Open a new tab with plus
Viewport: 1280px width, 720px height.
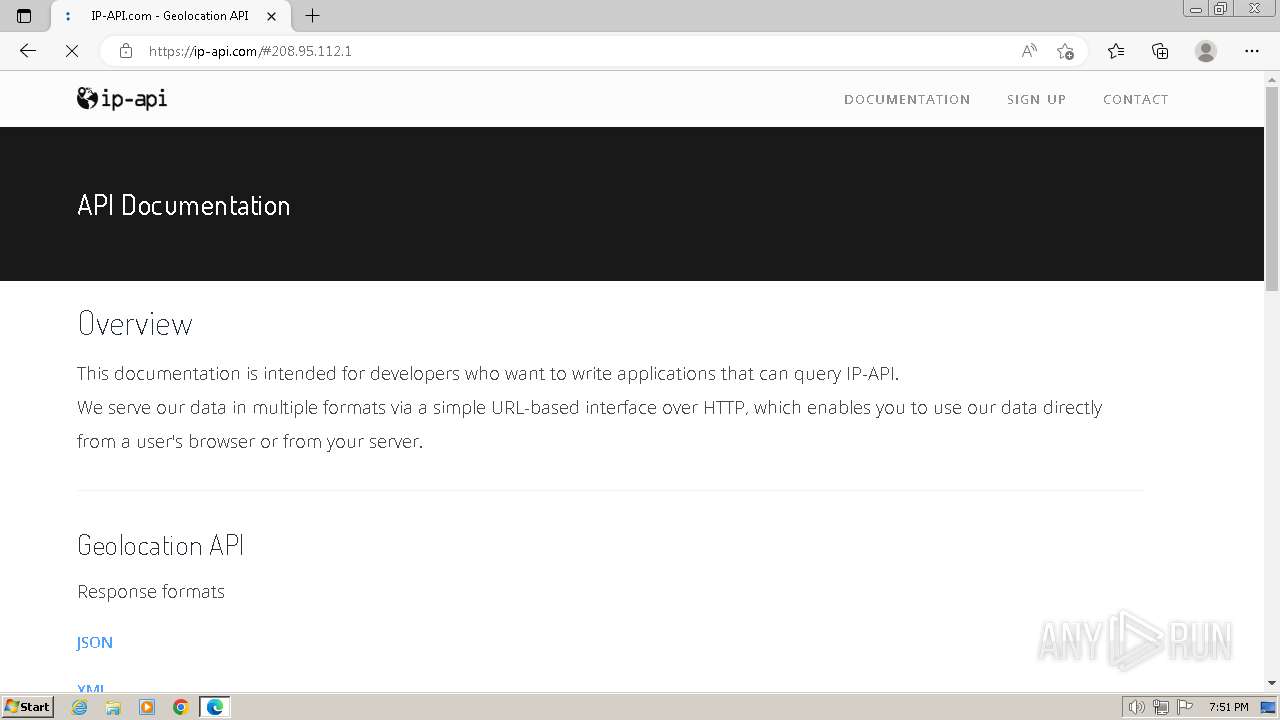313,16
